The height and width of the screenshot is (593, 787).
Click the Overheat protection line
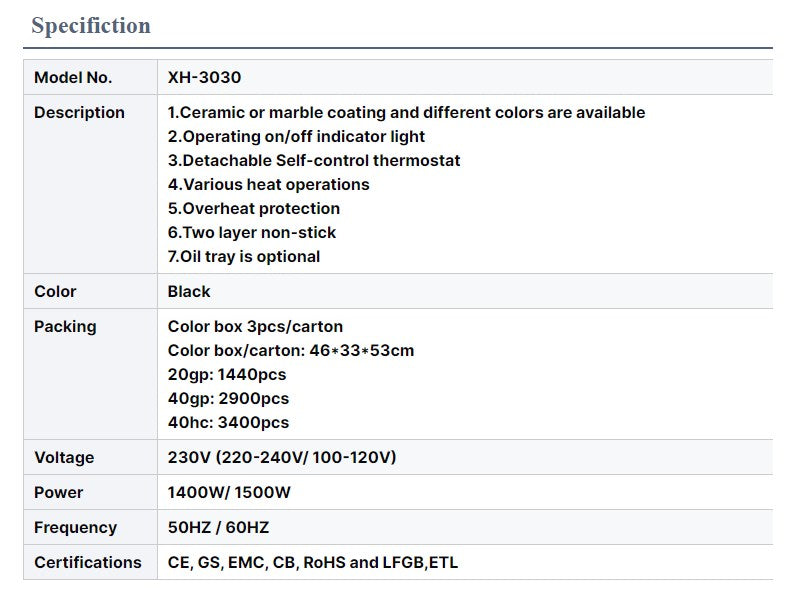(x=253, y=209)
